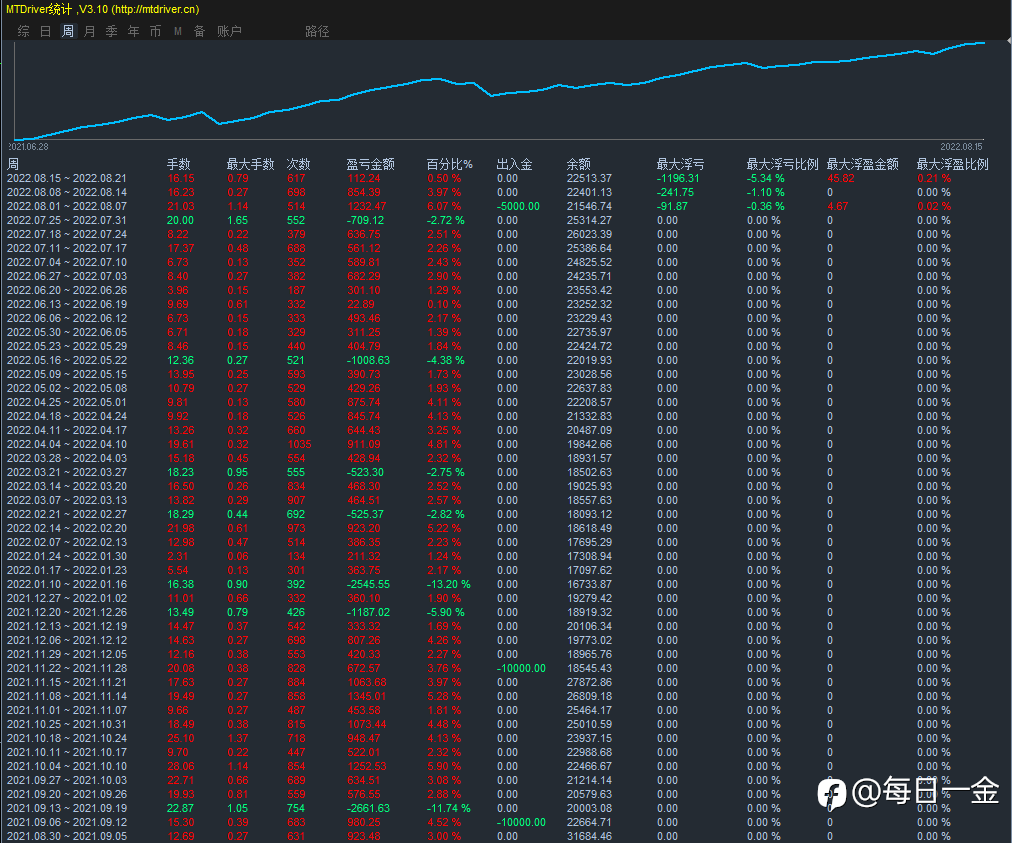The width and height of the screenshot is (1012, 844).
Task: Click the 周 column header in the table
Action: 13,165
